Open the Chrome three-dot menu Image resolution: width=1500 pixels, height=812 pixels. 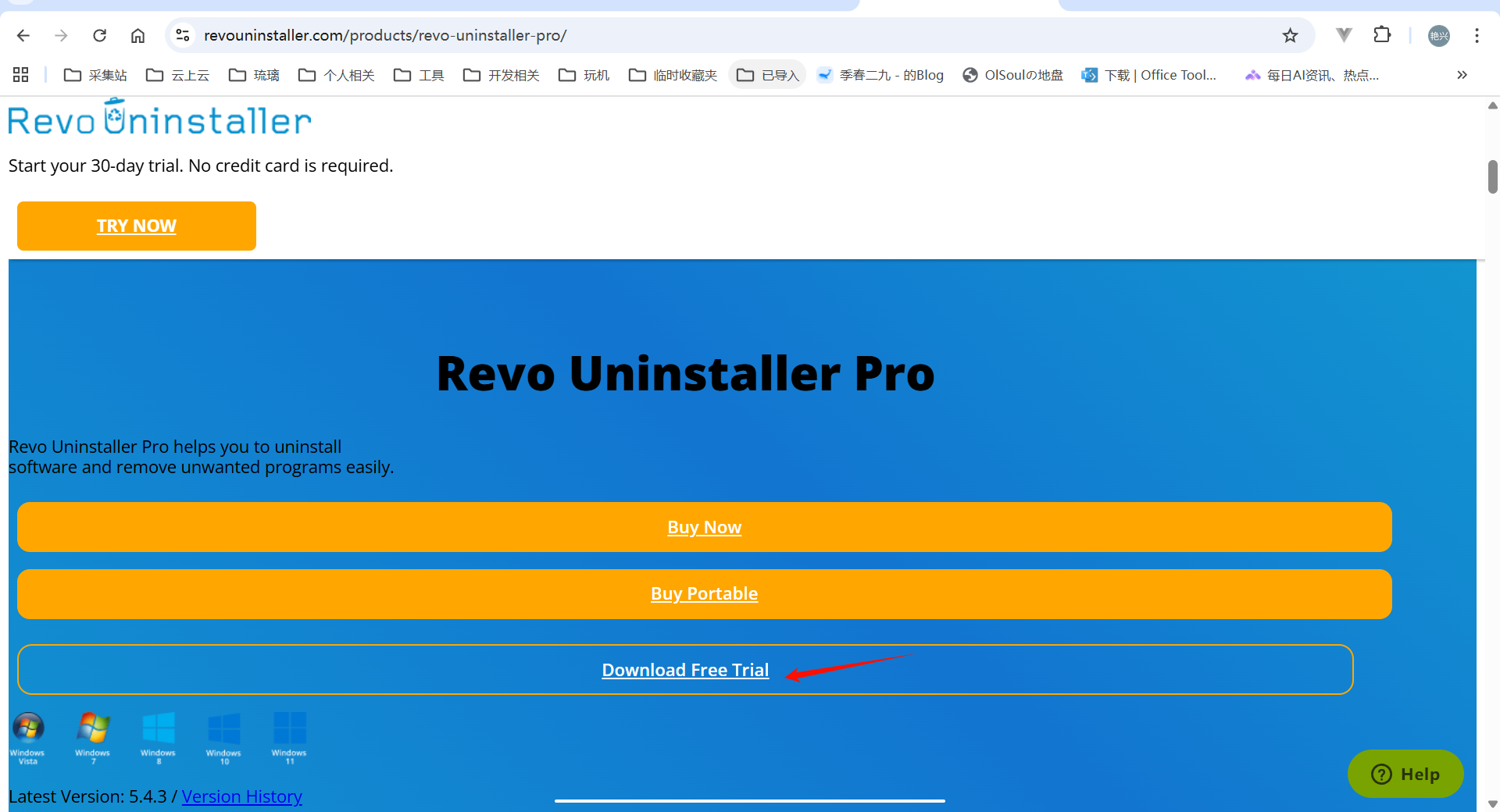pyautogui.click(x=1477, y=35)
